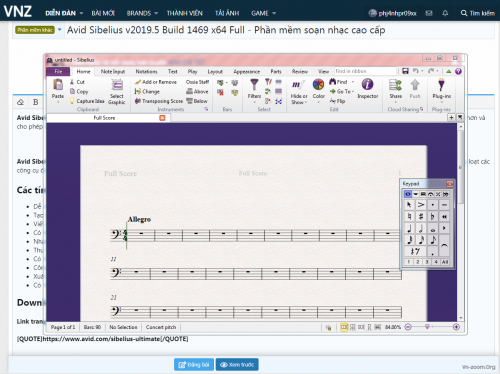
Task: Click the rest button on the Keypad
Action: click(415, 251)
